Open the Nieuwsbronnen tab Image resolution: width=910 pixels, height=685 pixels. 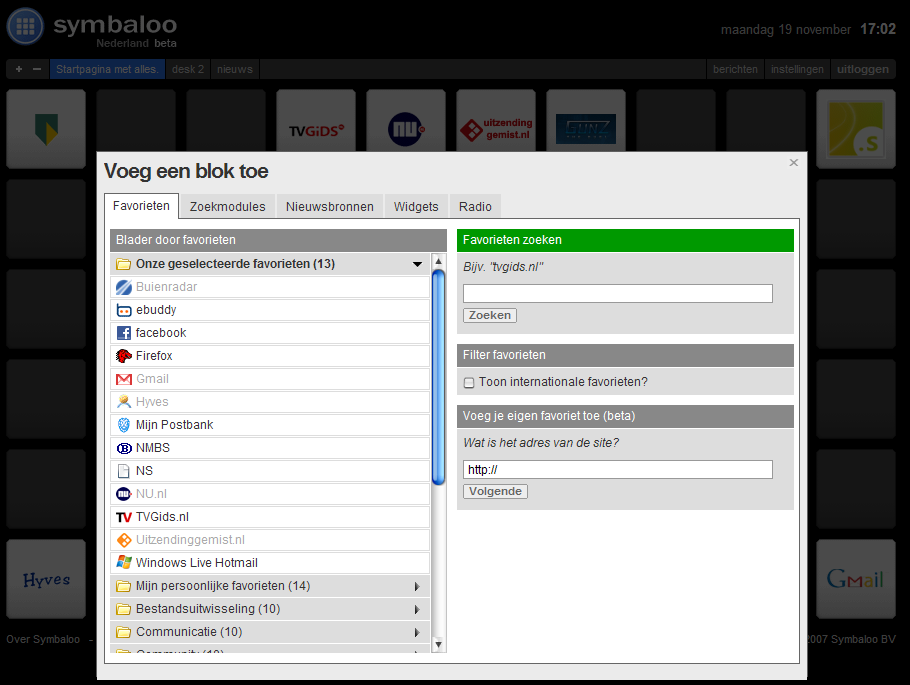click(330, 207)
